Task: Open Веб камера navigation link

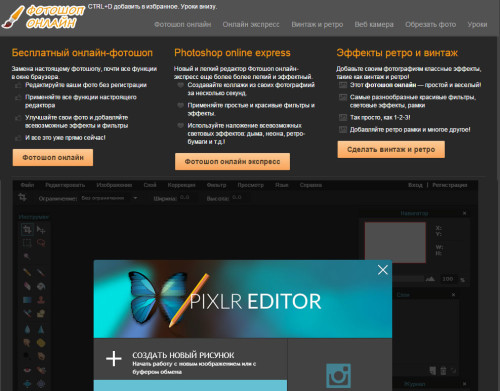Action: click(374, 24)
